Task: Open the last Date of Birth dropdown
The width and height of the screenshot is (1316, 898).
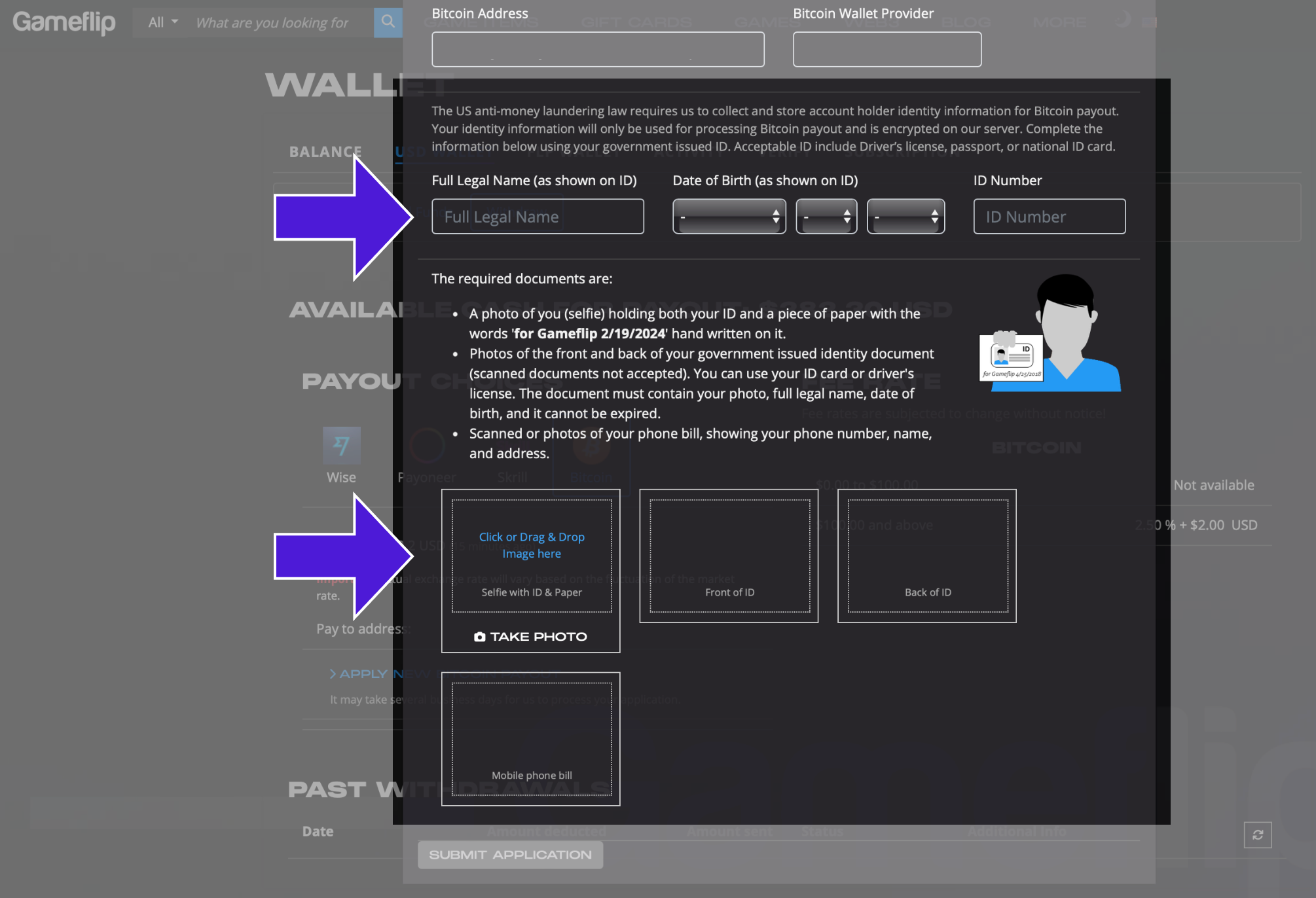Action: (905, 217)
